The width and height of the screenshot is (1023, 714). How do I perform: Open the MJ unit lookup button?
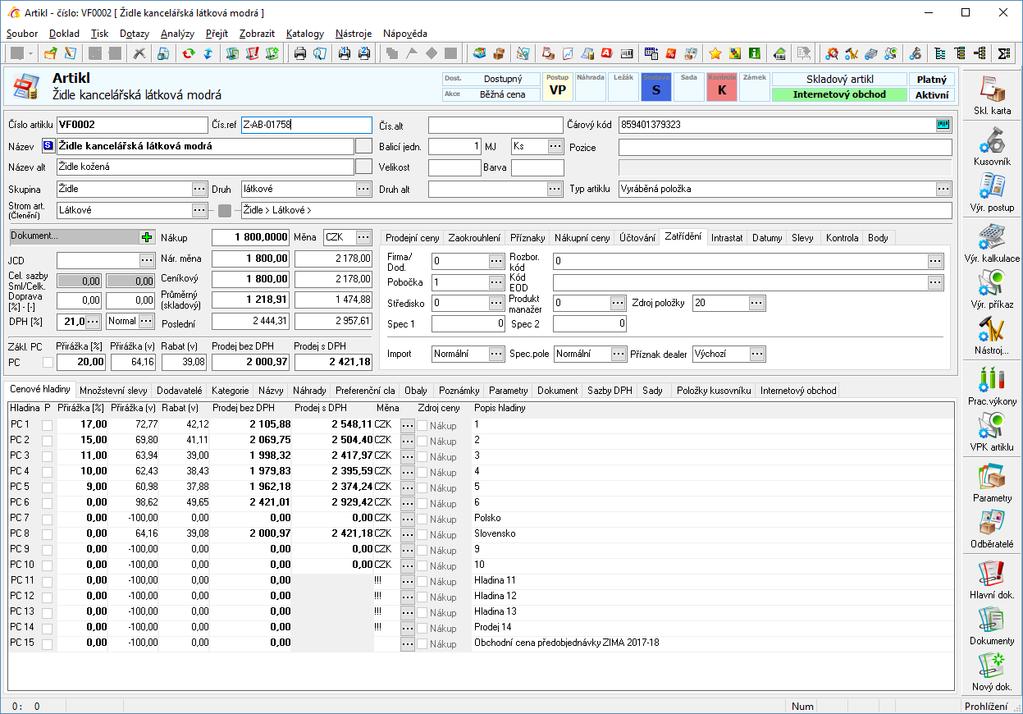tap(556, 146)
